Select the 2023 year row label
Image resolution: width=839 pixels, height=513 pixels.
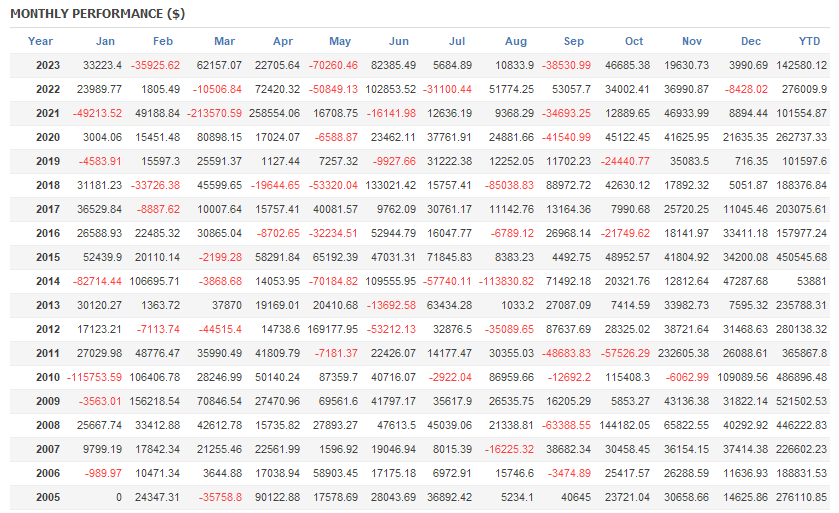click(47, 65)
